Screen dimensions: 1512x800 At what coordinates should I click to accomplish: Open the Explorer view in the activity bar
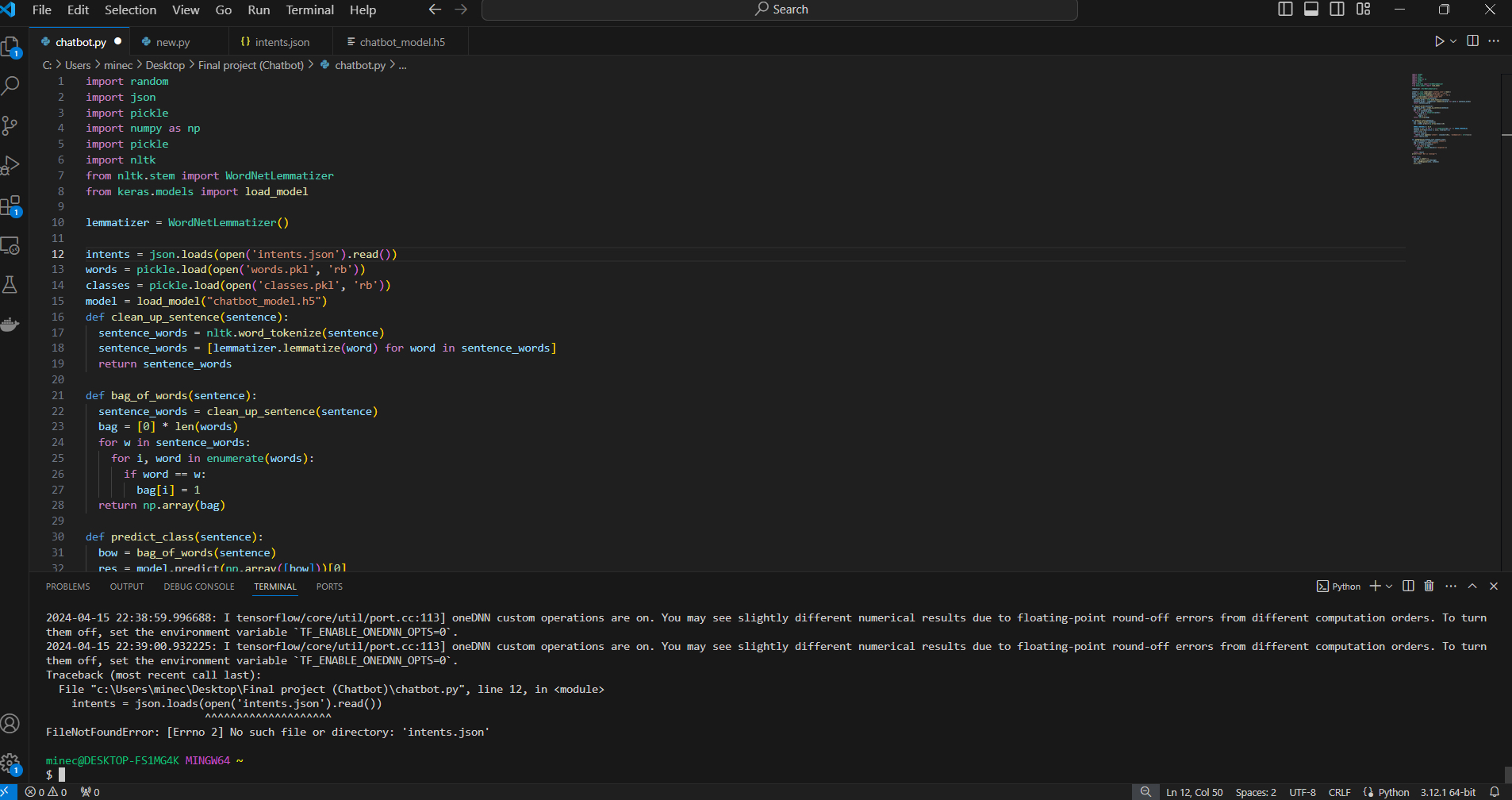click(x=10, y=47)
